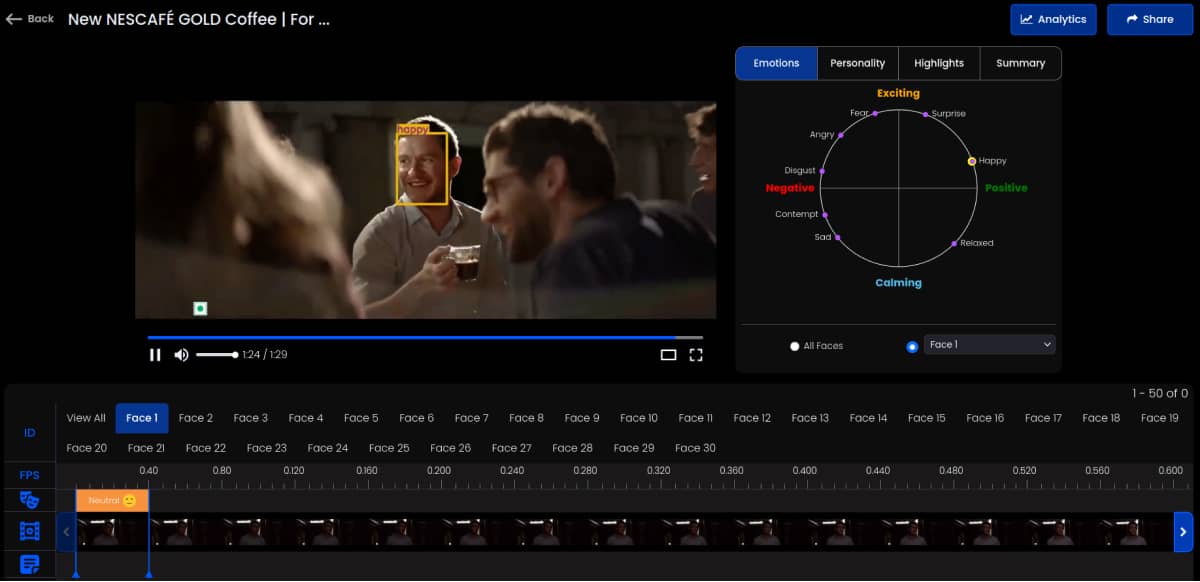Viewport: 1200px width, 582px height.
Task: Click the film strip frames icon
Action: (x=29, y=532)
